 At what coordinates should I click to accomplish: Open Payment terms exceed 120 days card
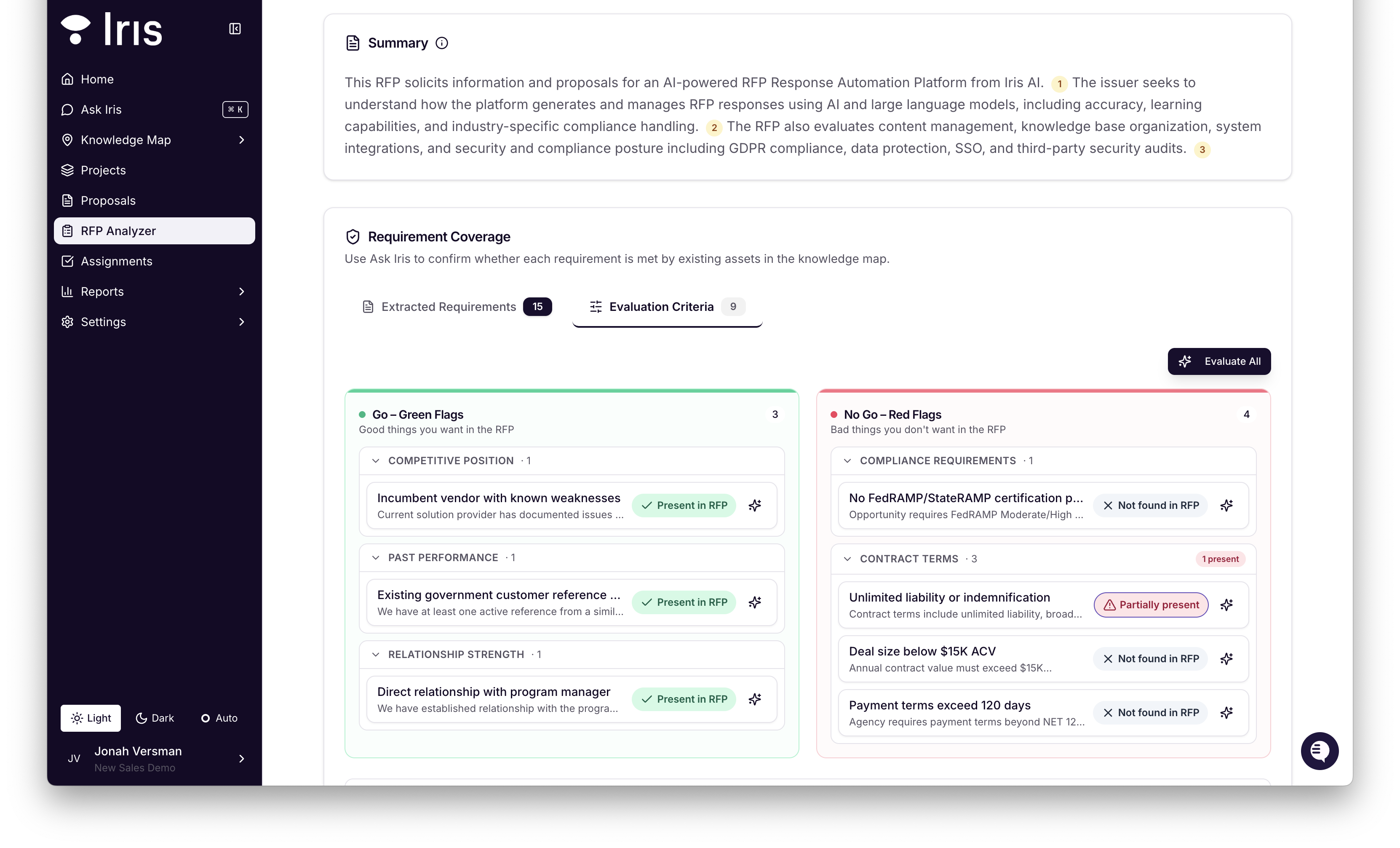coord(1043,713)
